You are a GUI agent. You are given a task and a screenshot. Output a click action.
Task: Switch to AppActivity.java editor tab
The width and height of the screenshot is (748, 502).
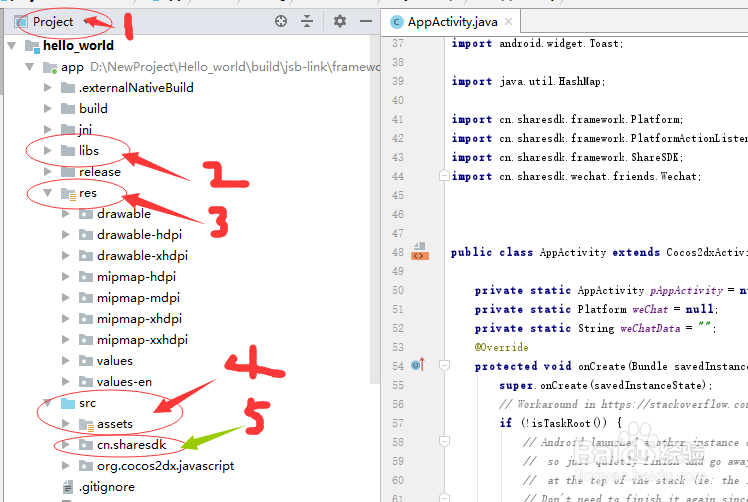click(451, 21)
